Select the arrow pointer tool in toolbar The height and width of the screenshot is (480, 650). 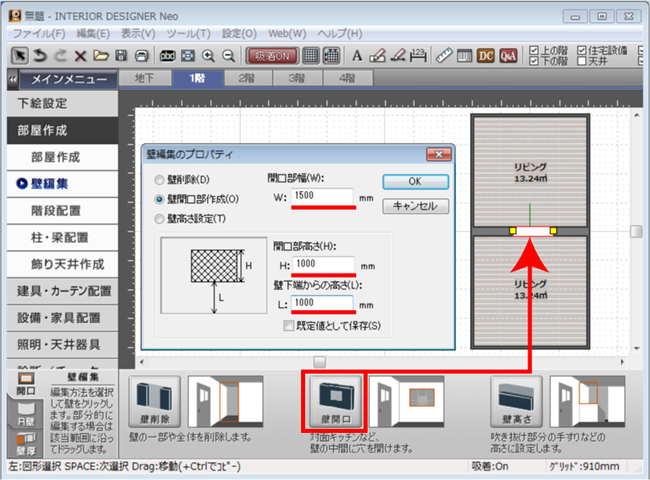[19, 55]
